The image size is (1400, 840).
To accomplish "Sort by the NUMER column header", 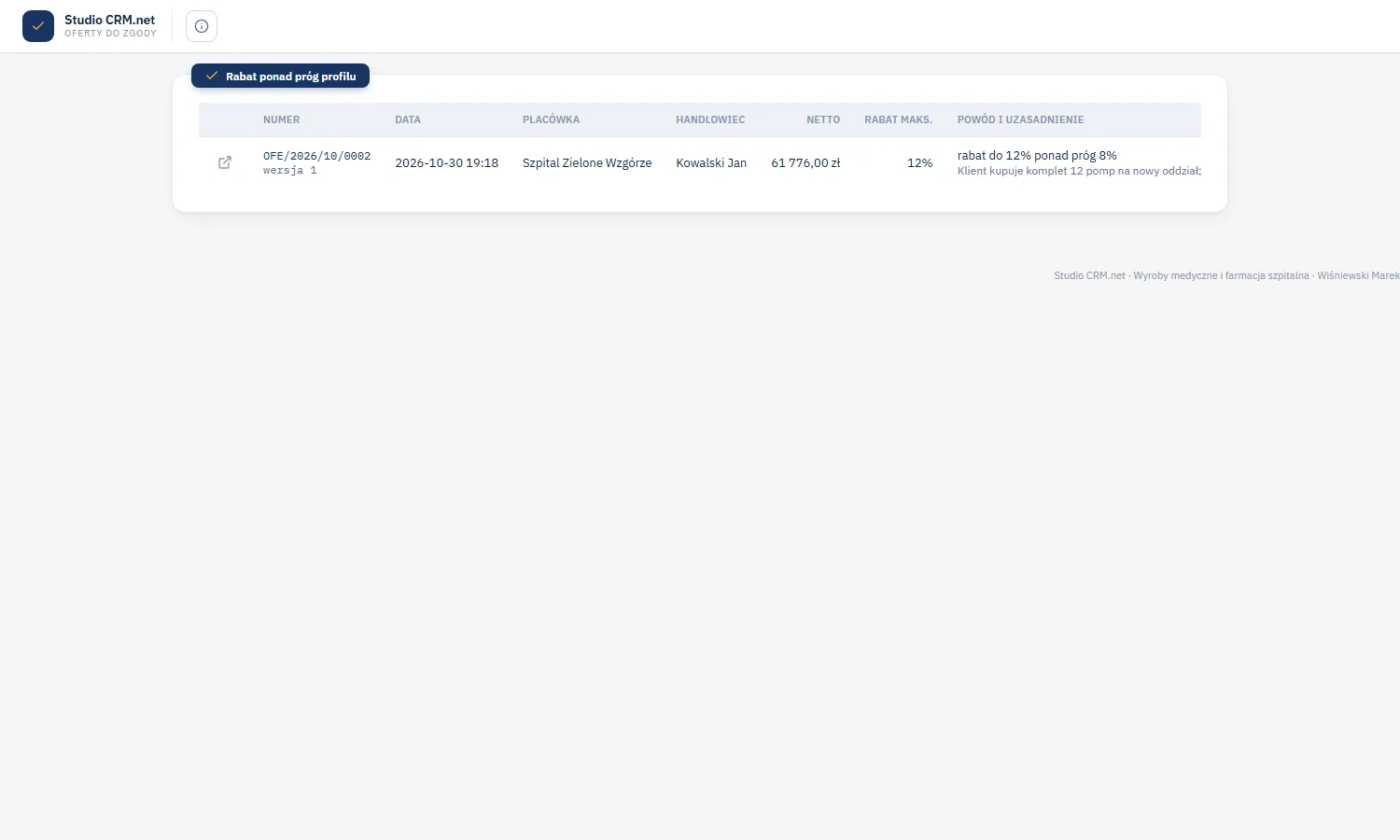I will [x=282, y=119].
